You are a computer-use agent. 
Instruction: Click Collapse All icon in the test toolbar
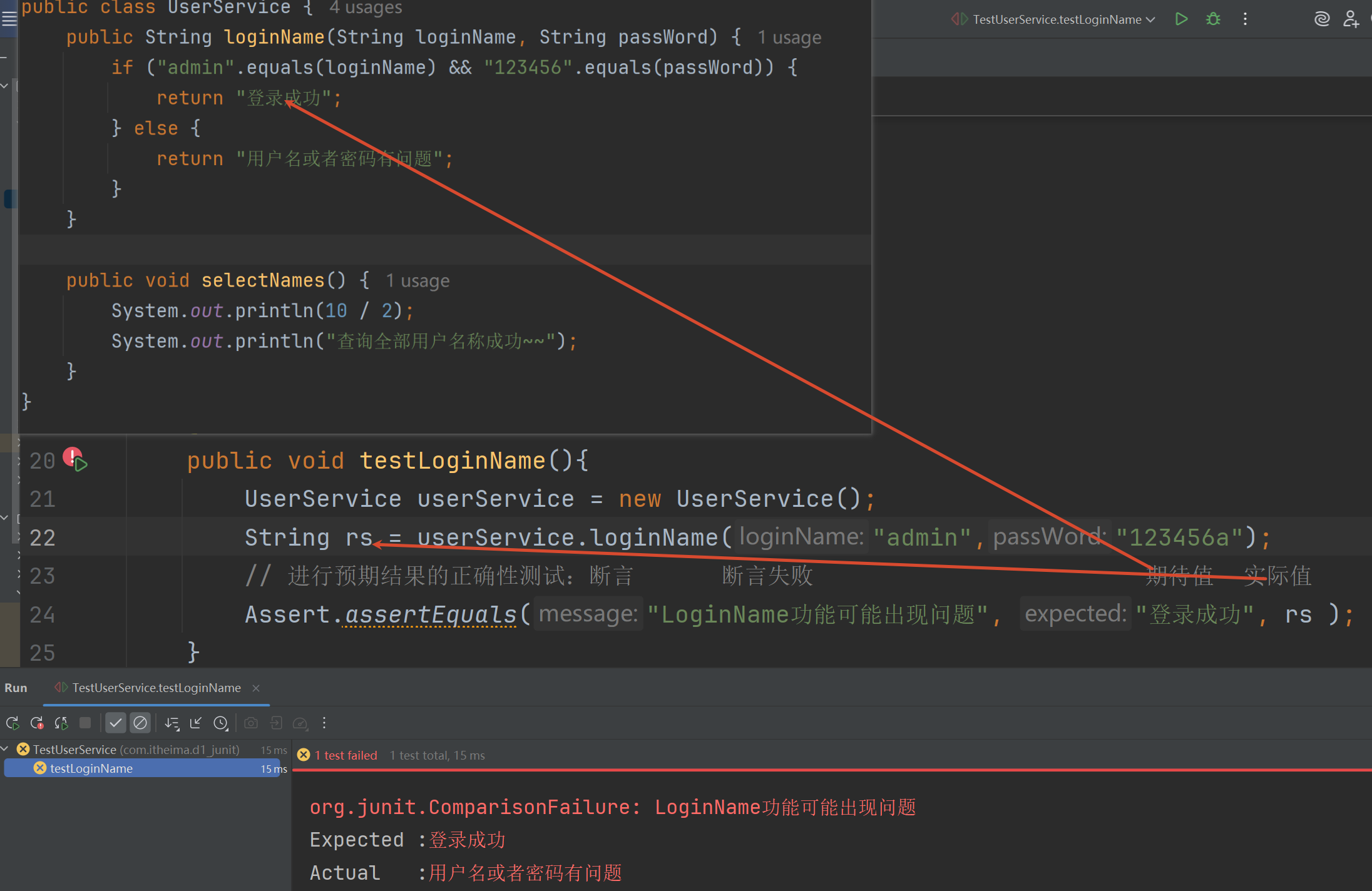click(x=196, y=723)
